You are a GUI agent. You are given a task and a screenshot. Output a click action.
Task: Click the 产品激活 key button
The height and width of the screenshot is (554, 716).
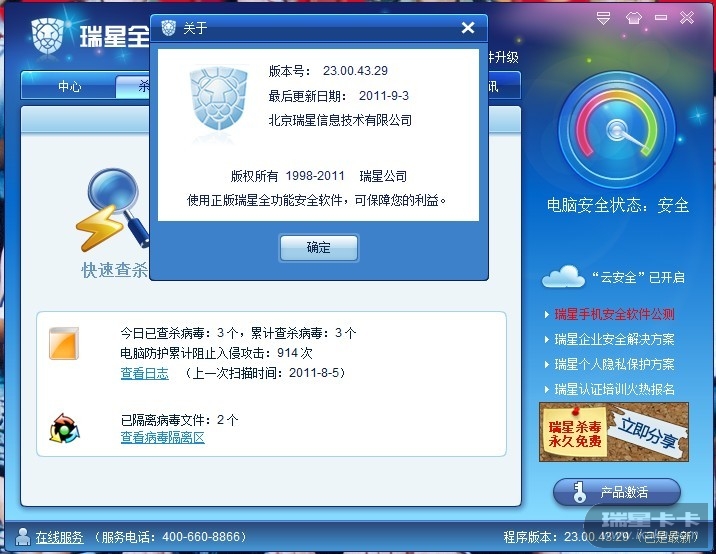click(616, 492)
